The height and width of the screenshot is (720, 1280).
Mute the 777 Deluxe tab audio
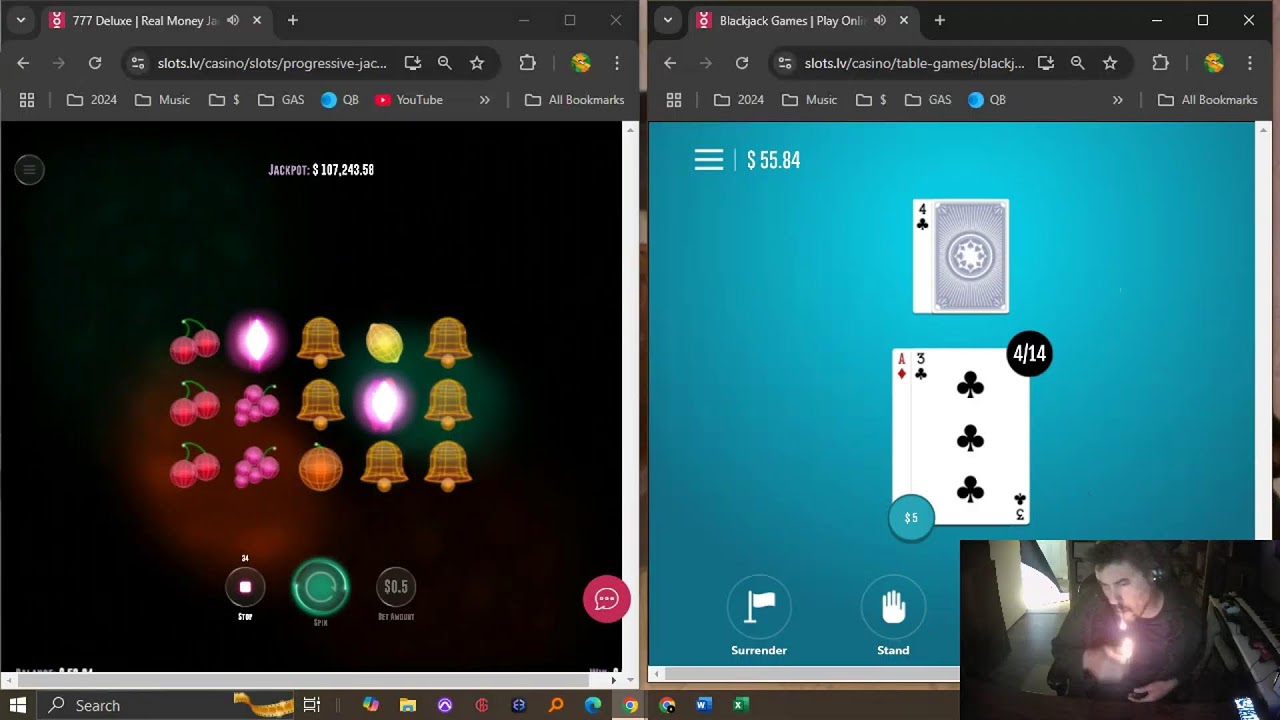pyautogui.click(x=233, y=20)
